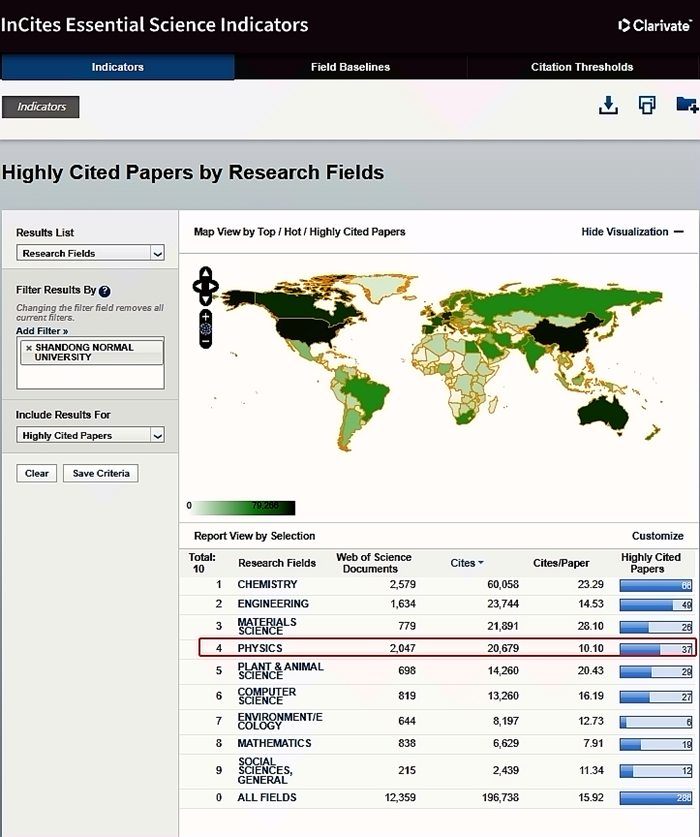
Task: Switch to the Field Baselines tab
Action: pos(350,67)
